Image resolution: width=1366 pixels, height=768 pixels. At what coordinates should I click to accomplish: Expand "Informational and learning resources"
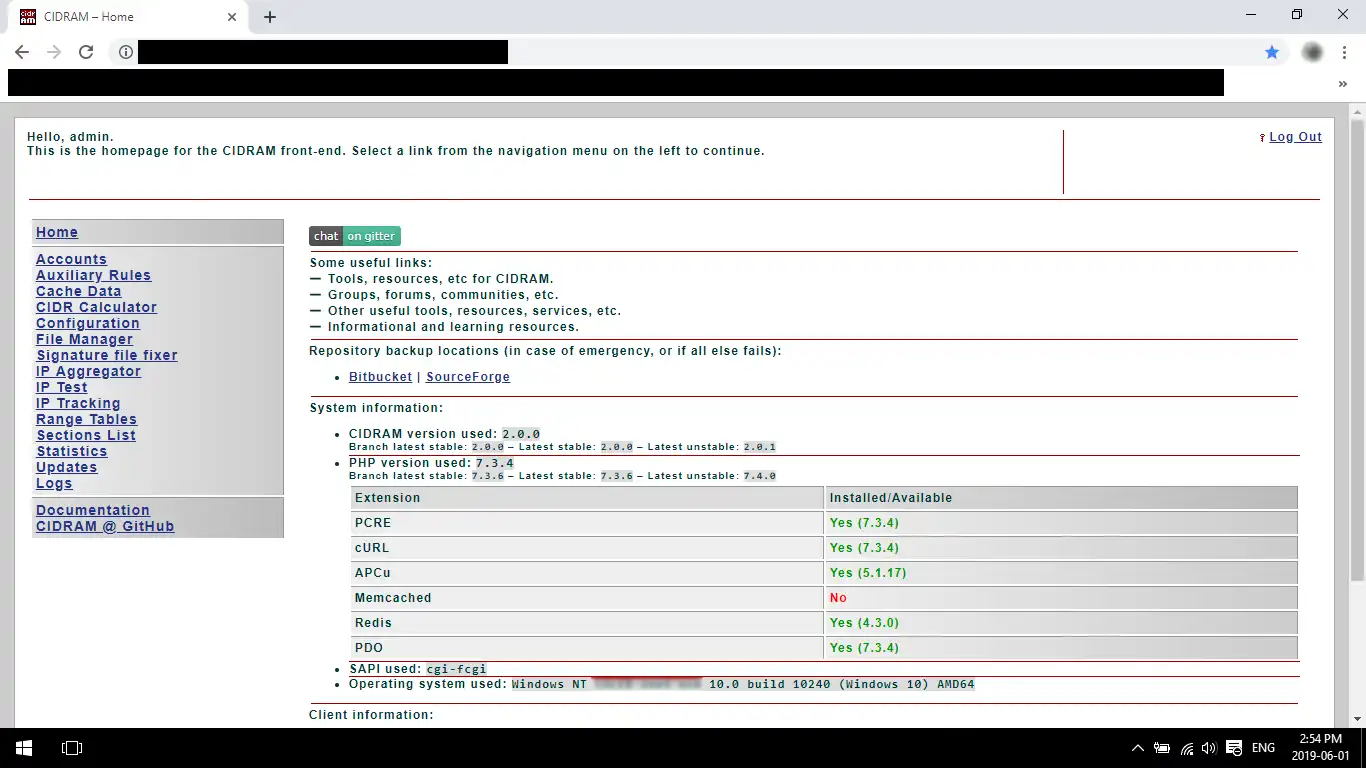[x=444, y=327]
